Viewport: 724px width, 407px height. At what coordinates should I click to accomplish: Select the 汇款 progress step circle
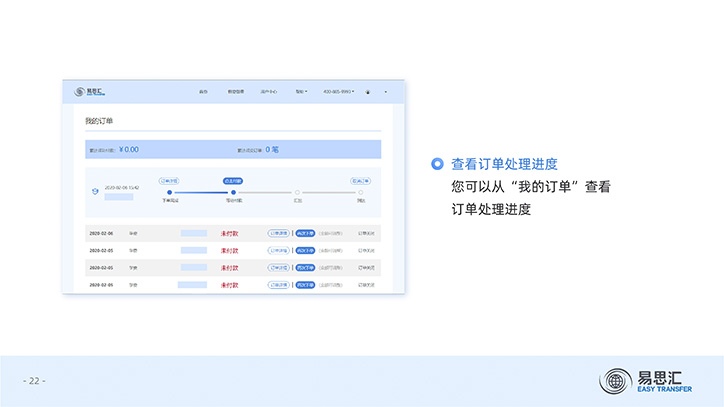(297, 192)
